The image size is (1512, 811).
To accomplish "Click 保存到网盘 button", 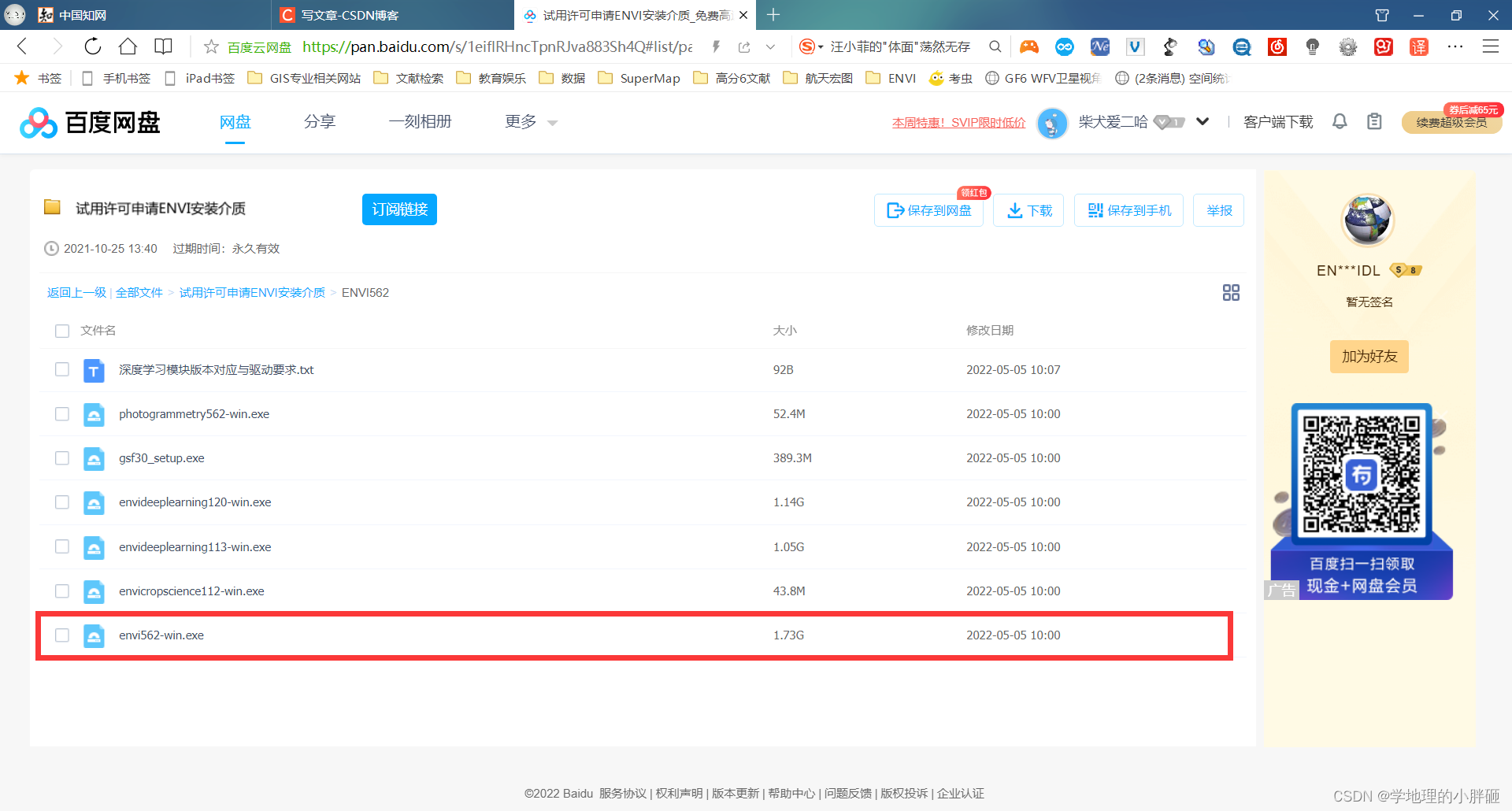I will [928, 210].
